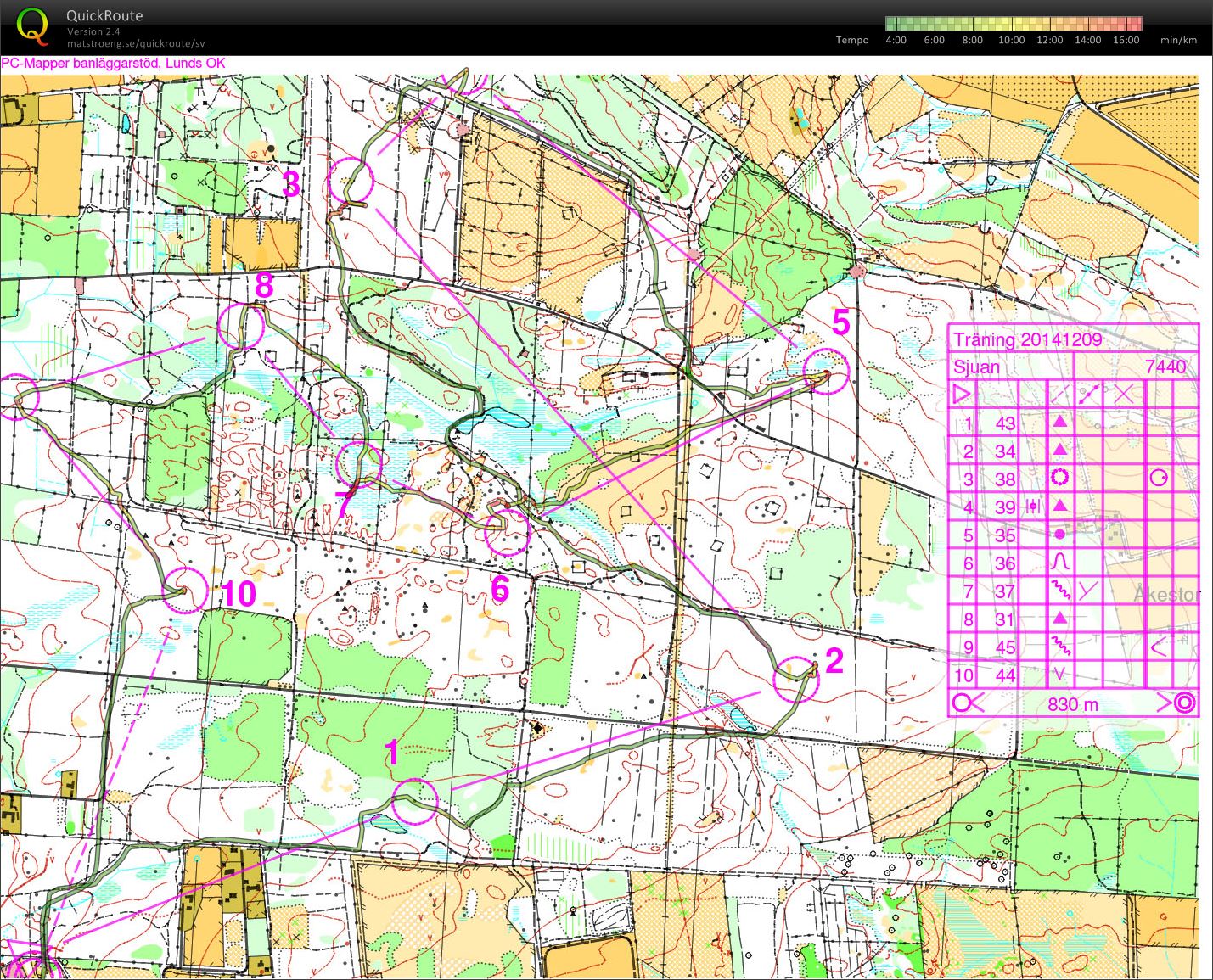The height and width of the screenshot is (980, 1213).
Task: Click the start triangle symbol in the control table
Action: [962, 395]
